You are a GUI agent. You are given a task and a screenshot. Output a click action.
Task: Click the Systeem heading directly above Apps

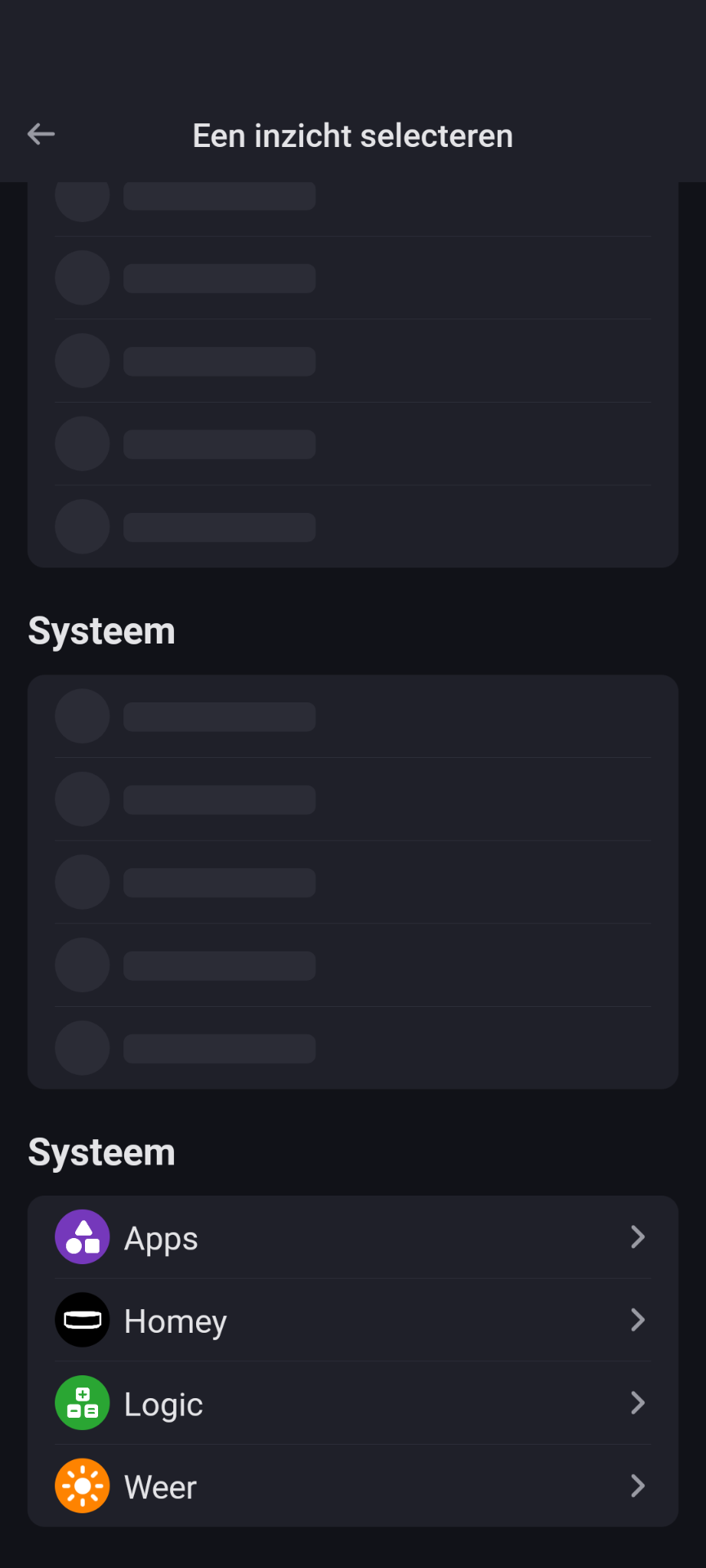coord(101,1152)
